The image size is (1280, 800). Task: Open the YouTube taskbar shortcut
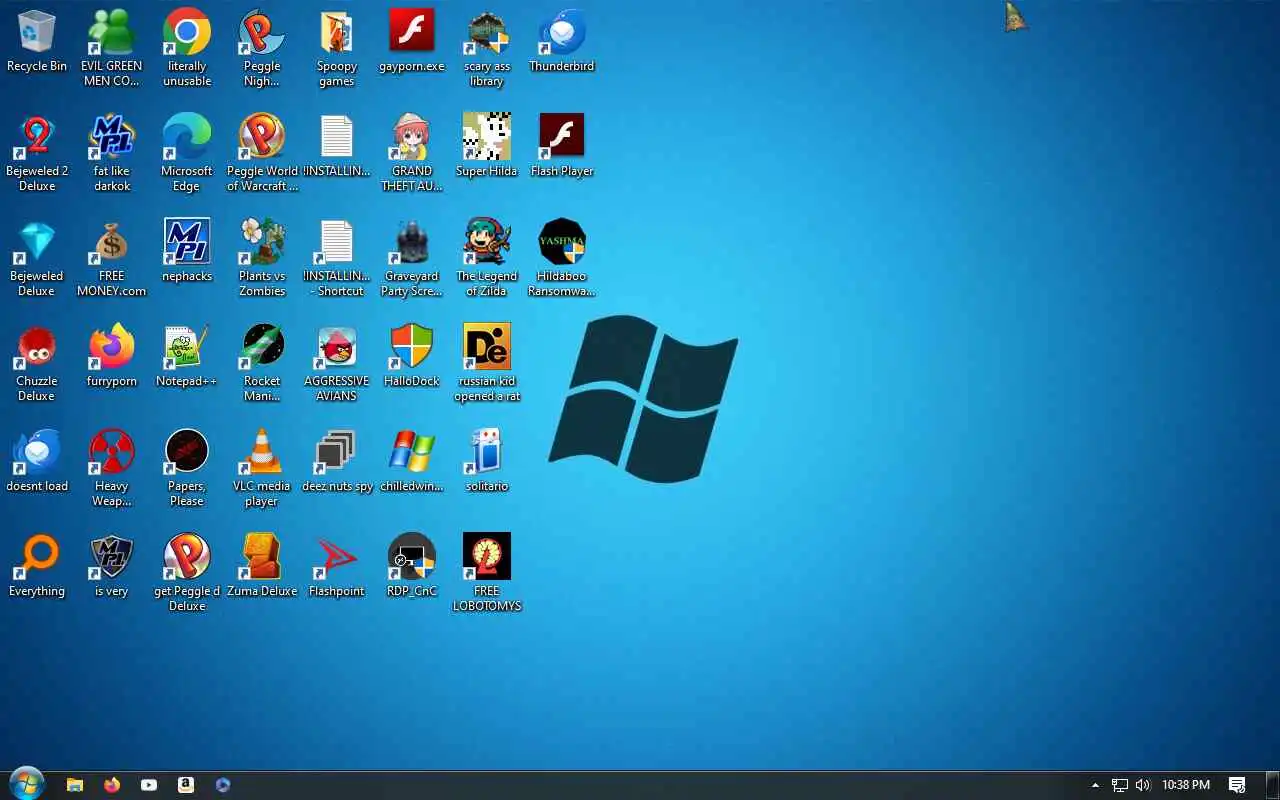149,785
